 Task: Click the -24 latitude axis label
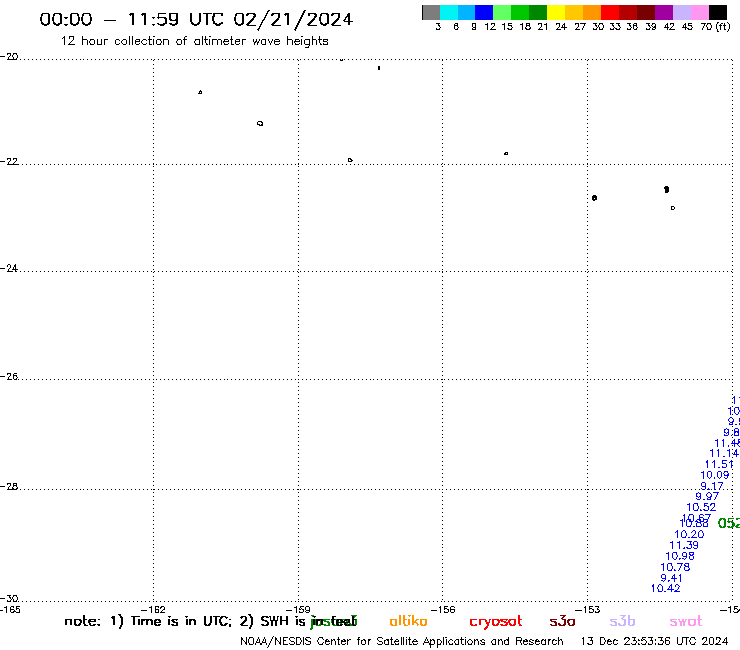tap(9, 268)
